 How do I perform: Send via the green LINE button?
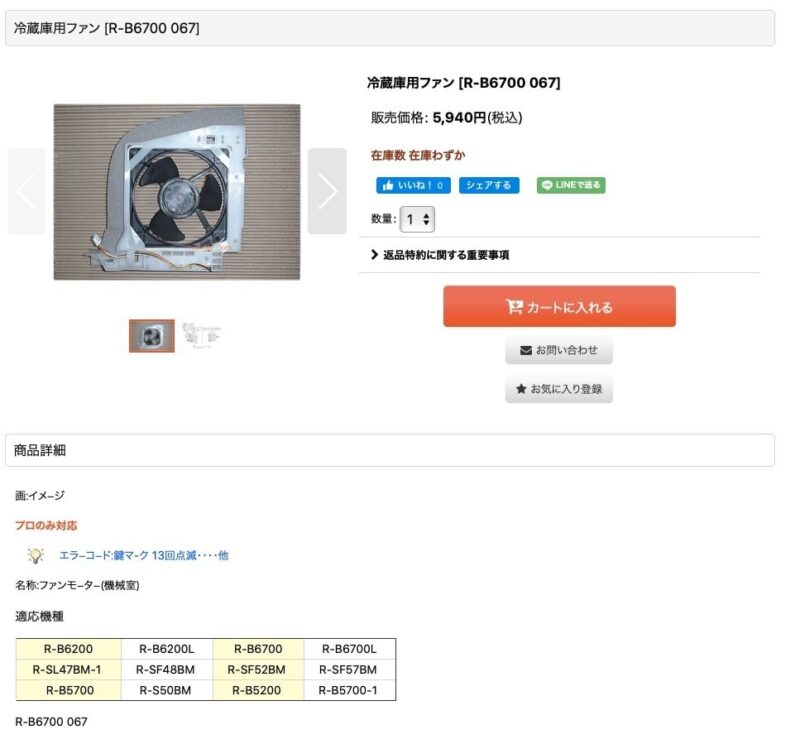click(571, 185)
